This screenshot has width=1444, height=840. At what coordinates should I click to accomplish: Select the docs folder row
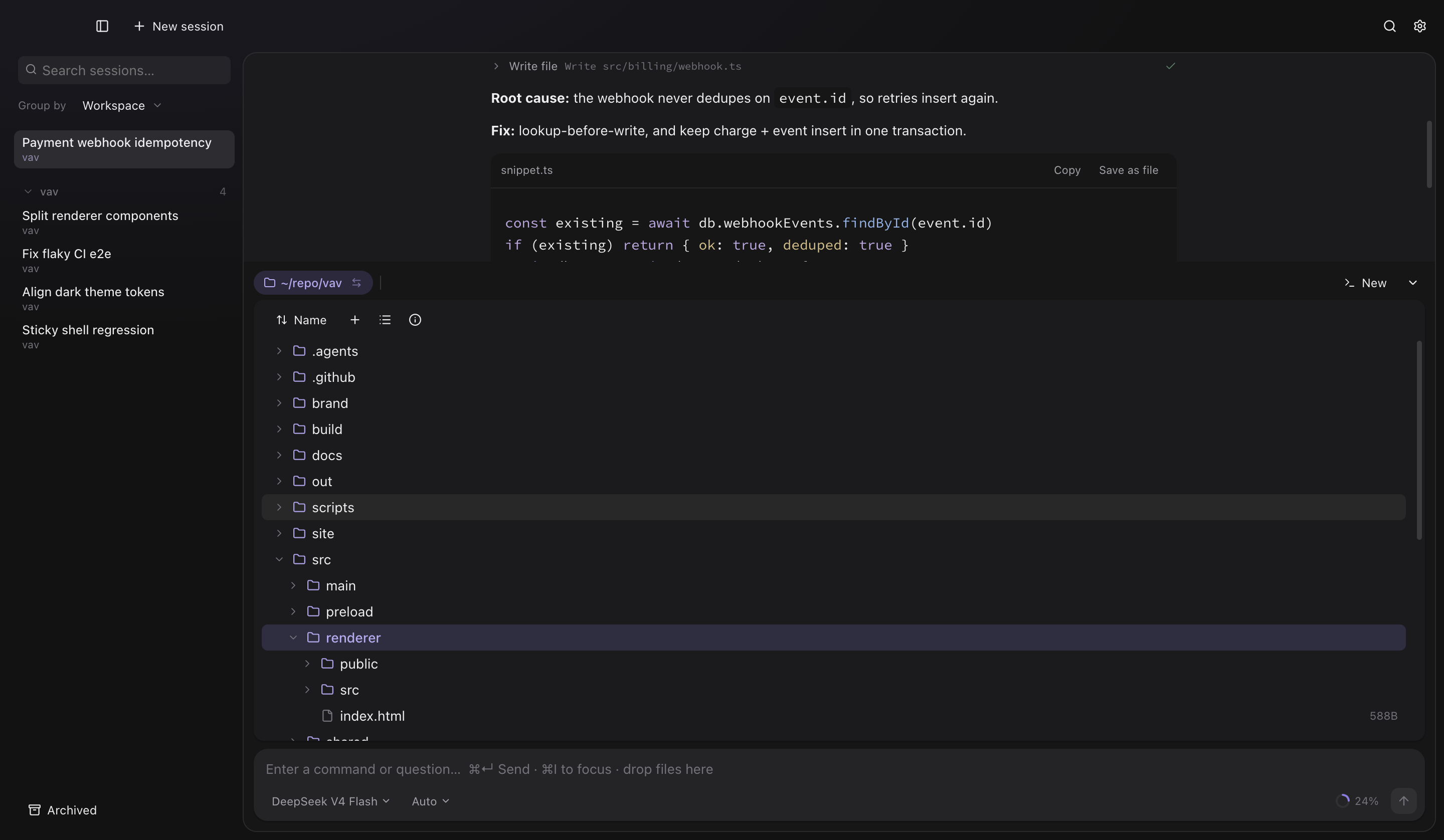point(833,456)
